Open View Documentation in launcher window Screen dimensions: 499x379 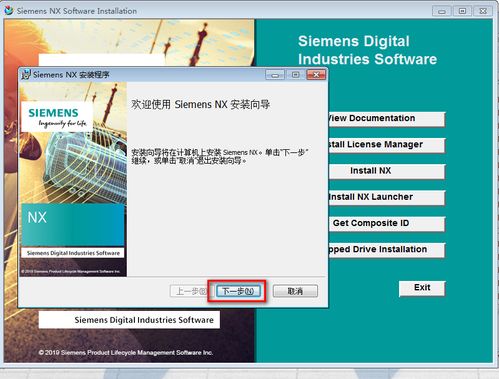point(386,119)
